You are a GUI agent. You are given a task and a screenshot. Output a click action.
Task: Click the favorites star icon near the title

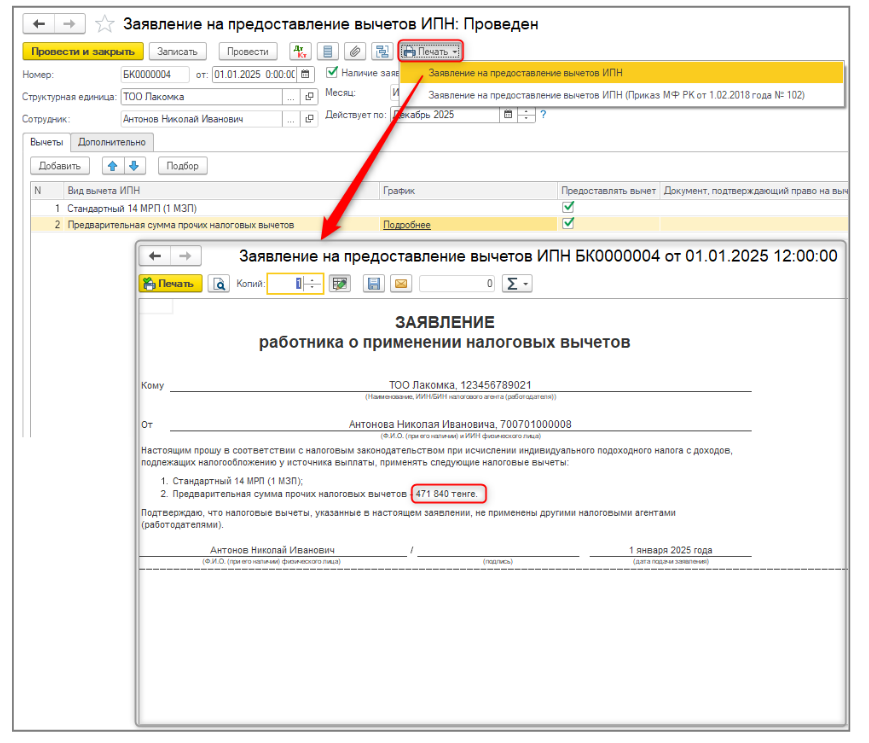coord(104,24)
